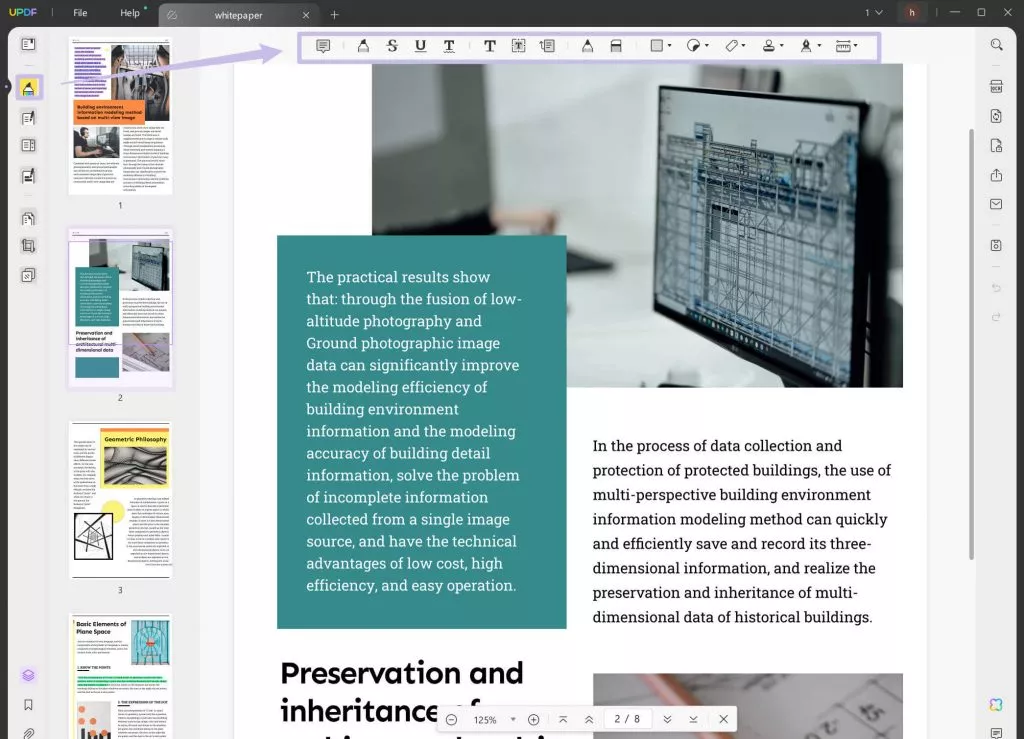Undo the last action
Viewport: 1024px width, 739px height.
pyautogui.click(x=996, y=288)
